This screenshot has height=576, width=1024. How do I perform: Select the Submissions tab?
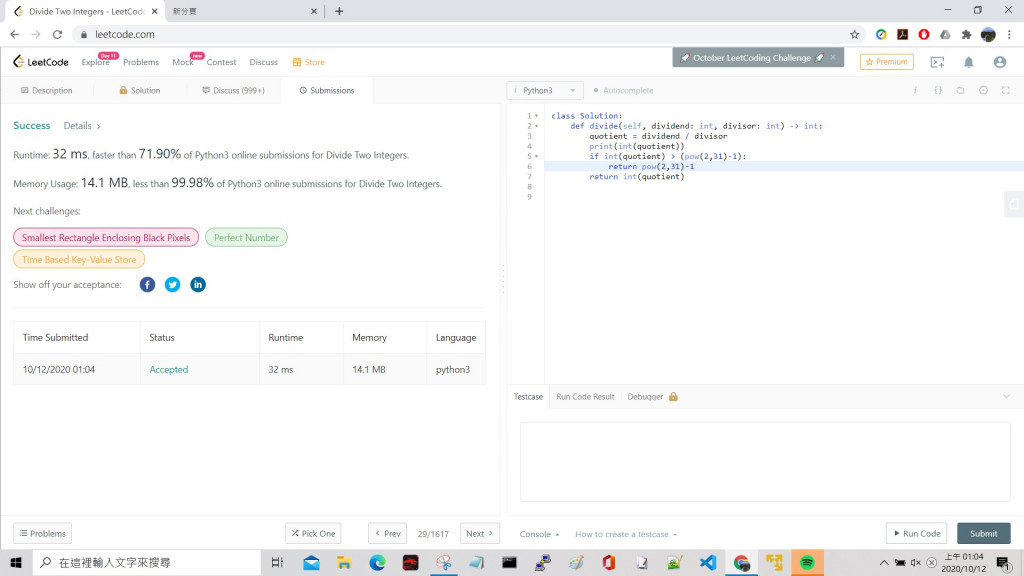327,90
